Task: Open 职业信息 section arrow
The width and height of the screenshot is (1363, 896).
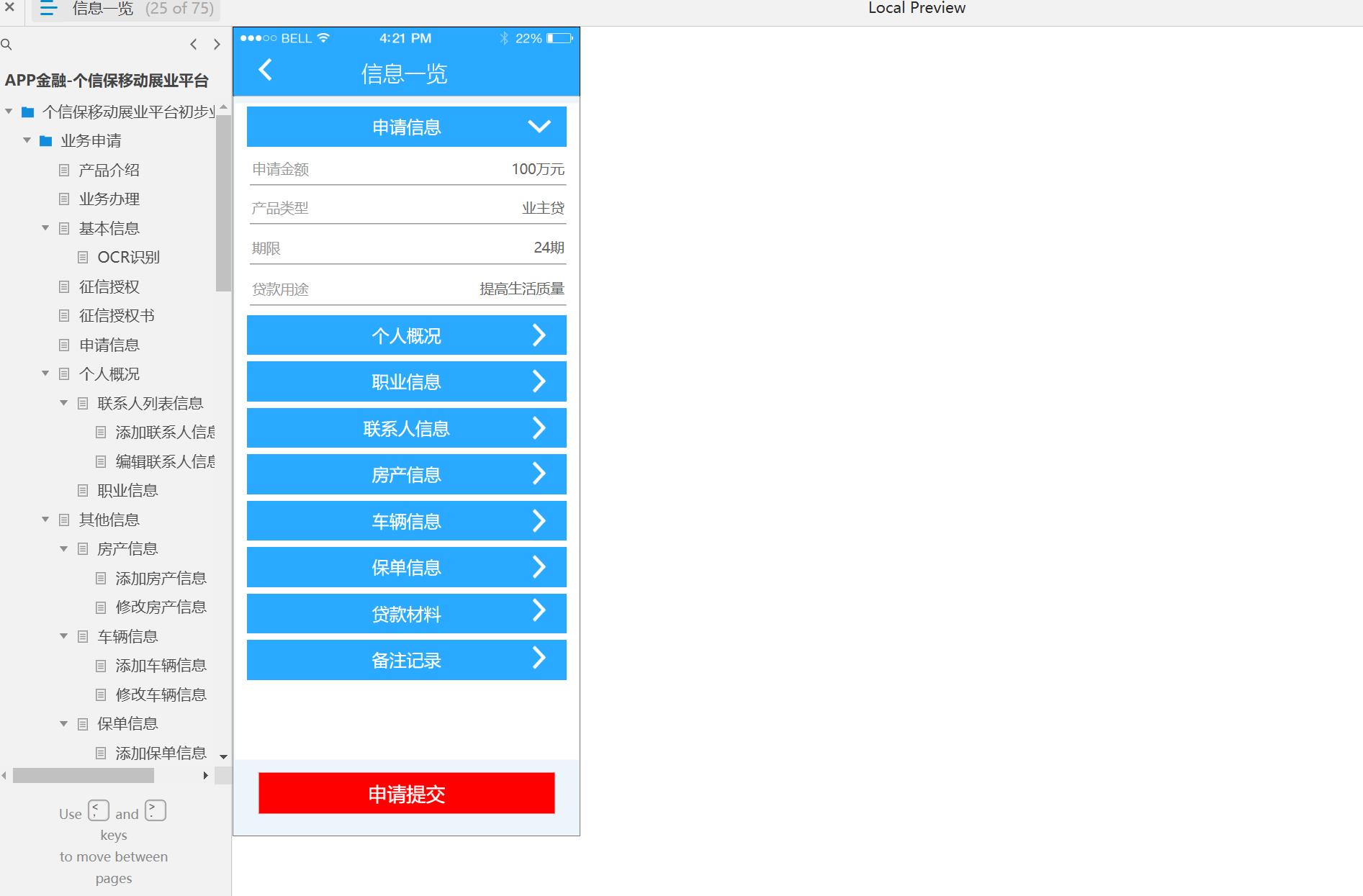Action: tap(539, 381)
